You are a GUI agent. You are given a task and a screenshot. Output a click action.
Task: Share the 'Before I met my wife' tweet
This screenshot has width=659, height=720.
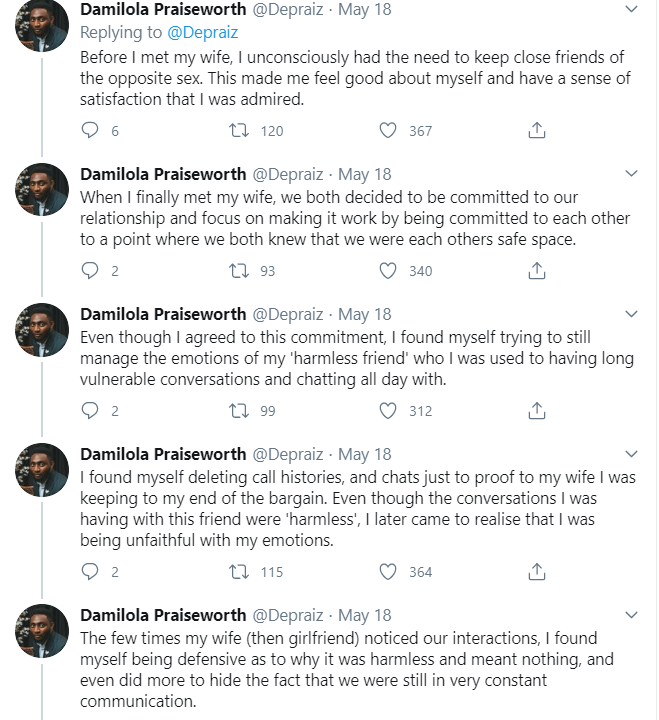[x=536, y=130]
